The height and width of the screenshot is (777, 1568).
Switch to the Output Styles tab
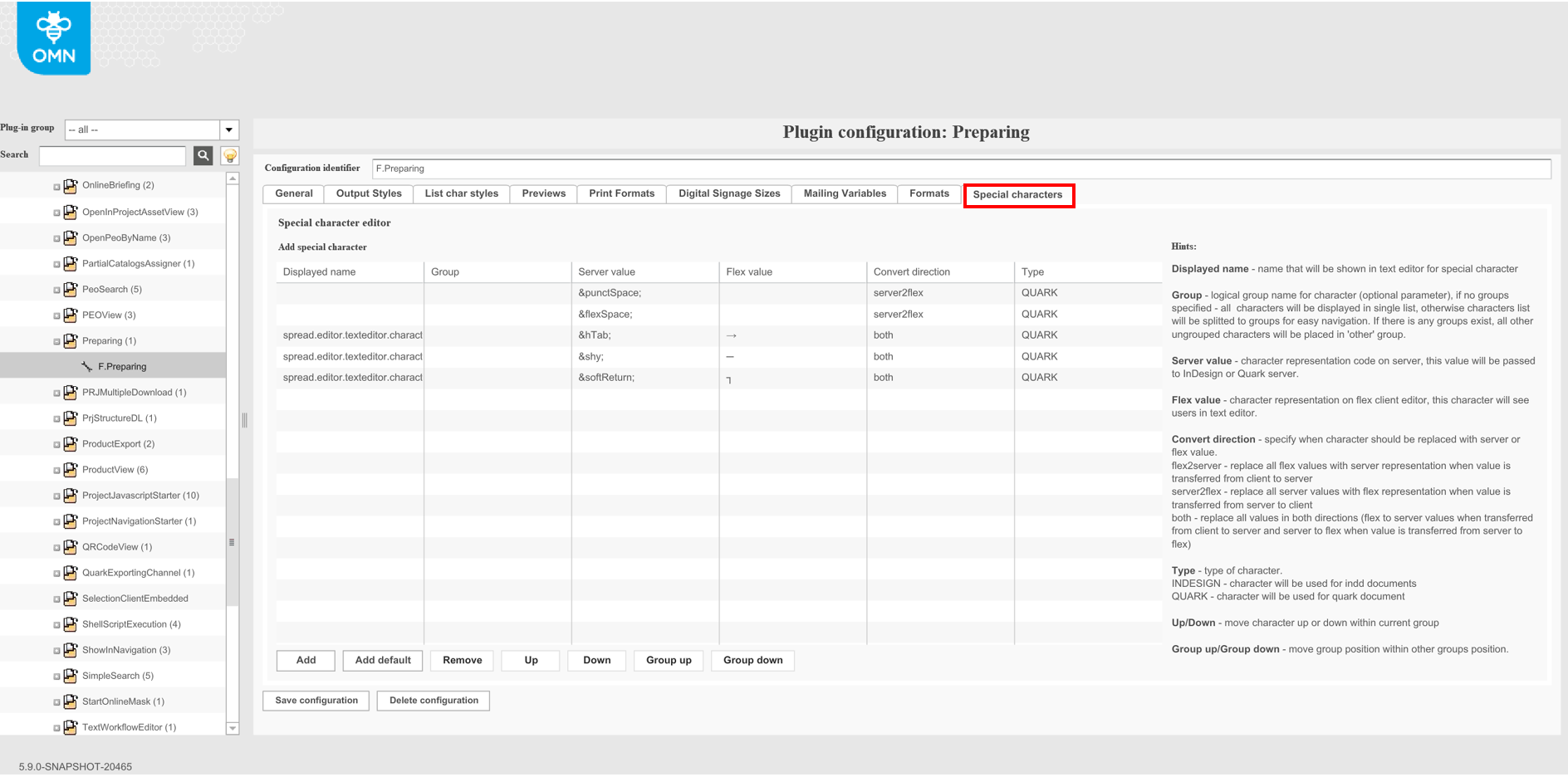[369, 193]
